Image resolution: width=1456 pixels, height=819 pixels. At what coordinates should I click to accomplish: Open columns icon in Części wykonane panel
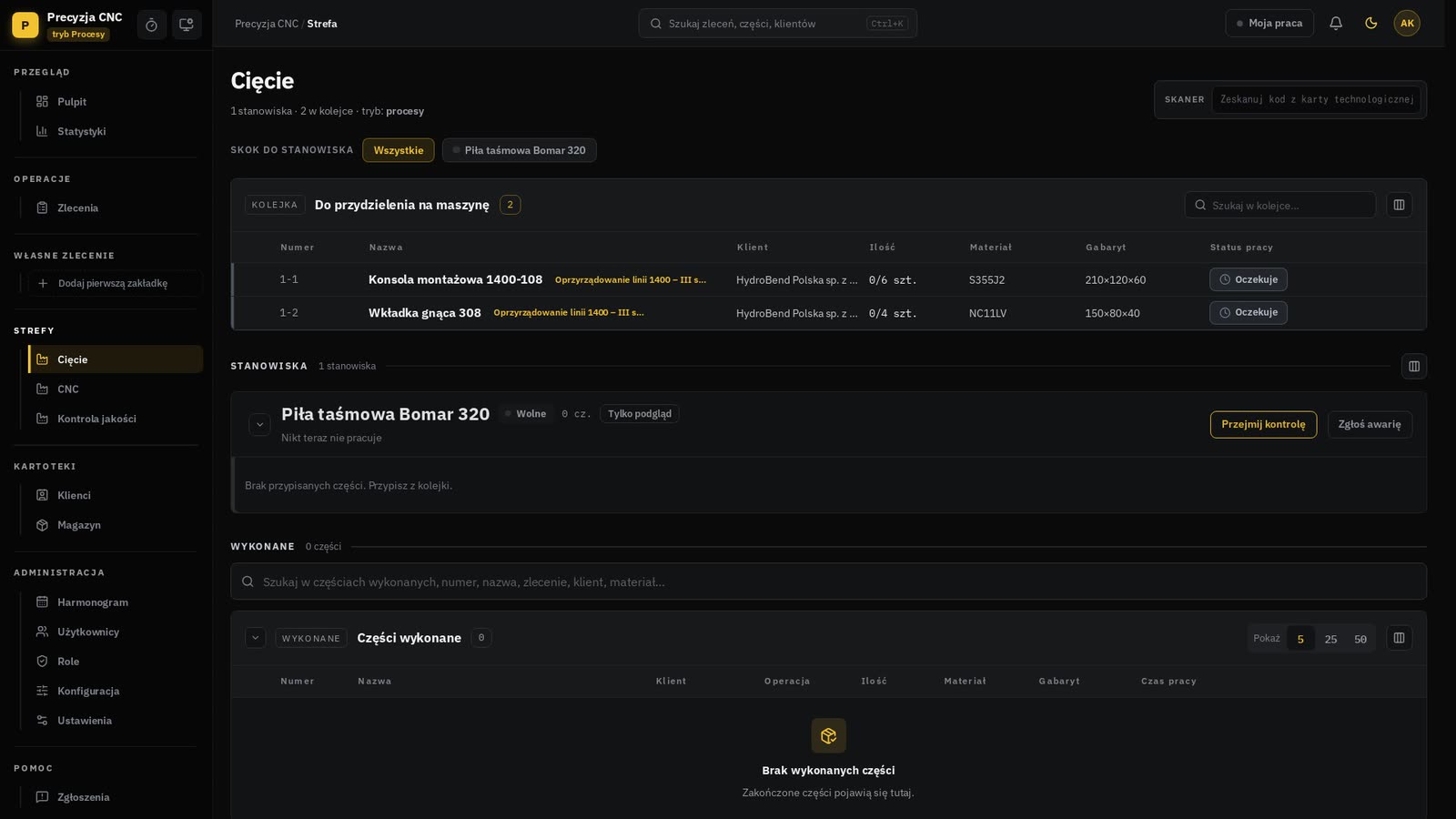(x=1400, y=638)
